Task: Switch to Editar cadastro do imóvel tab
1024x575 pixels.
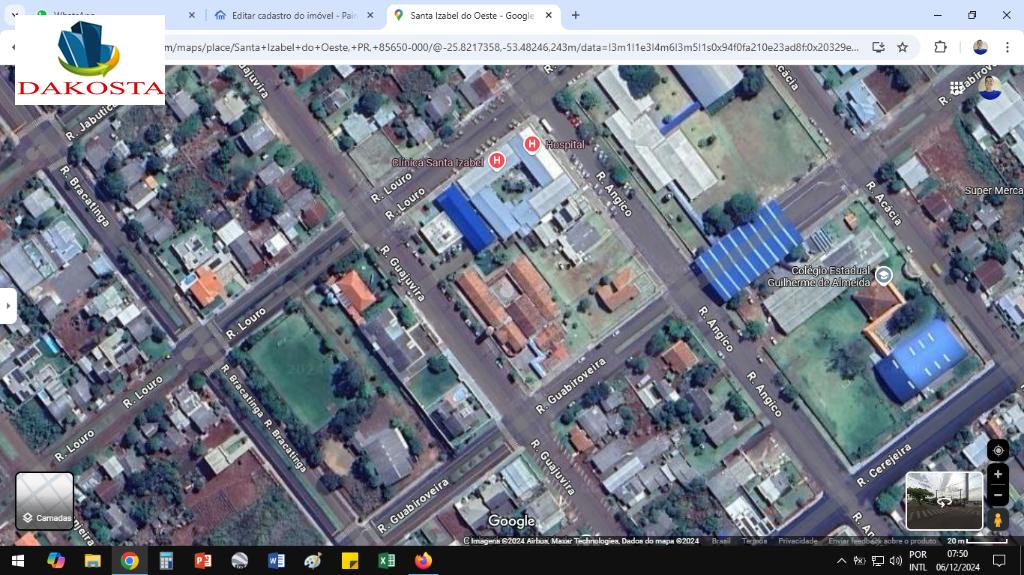Action: click(294, 15)
